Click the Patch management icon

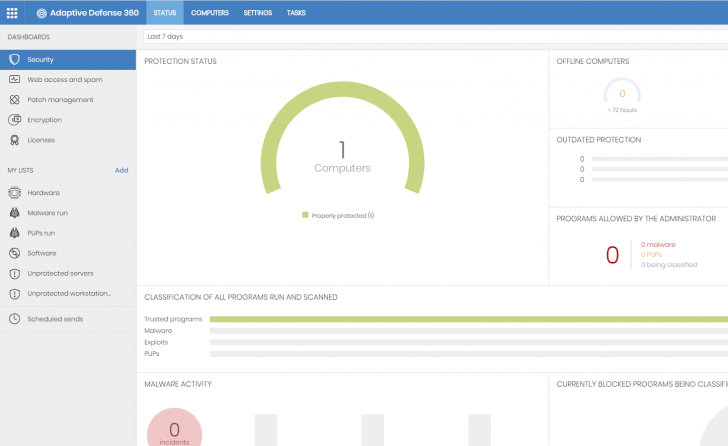pos(14,100)
